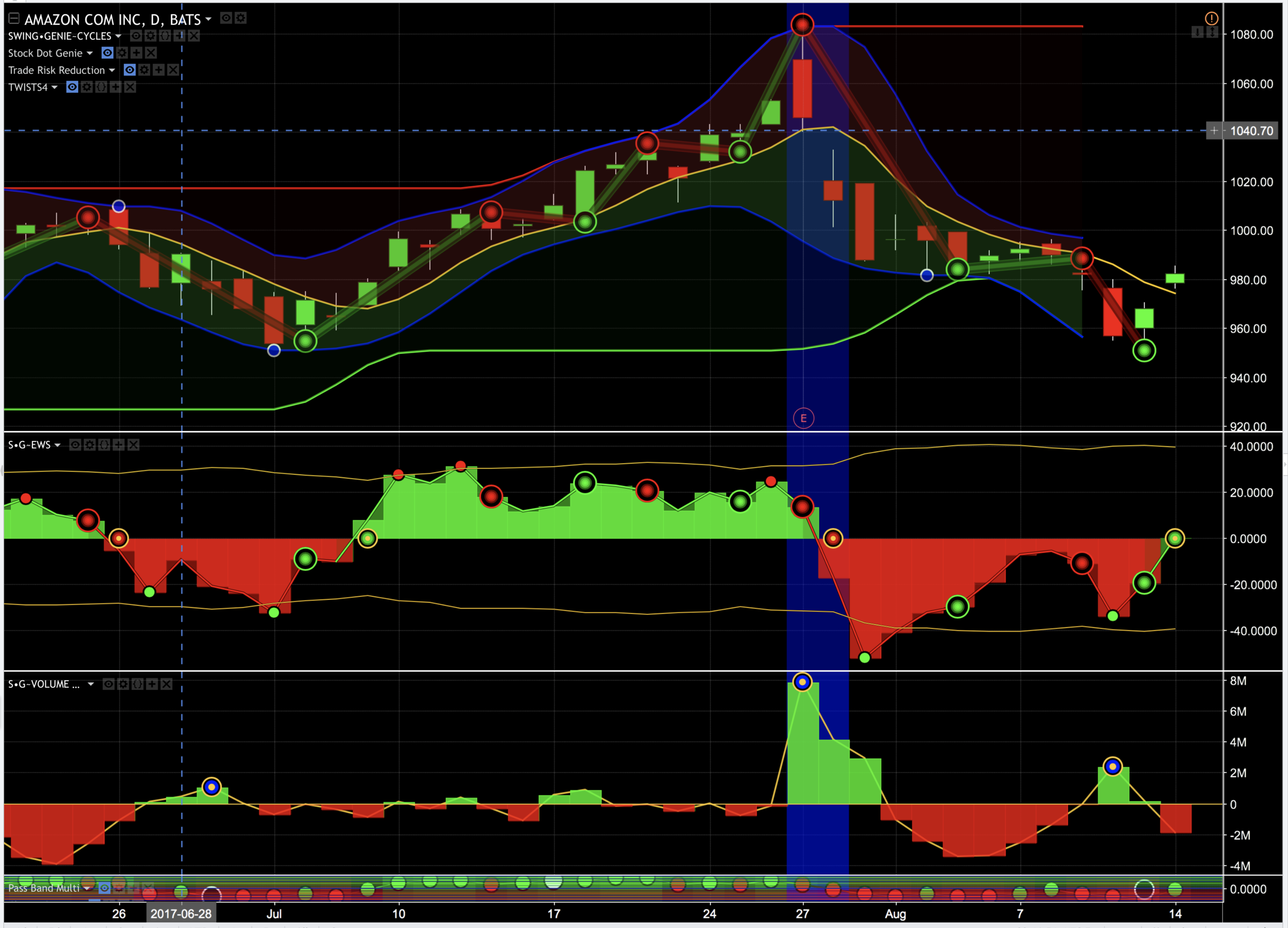
Task: Click the plus icon of Stock Dot Genie
Action: tap(137, 53)
